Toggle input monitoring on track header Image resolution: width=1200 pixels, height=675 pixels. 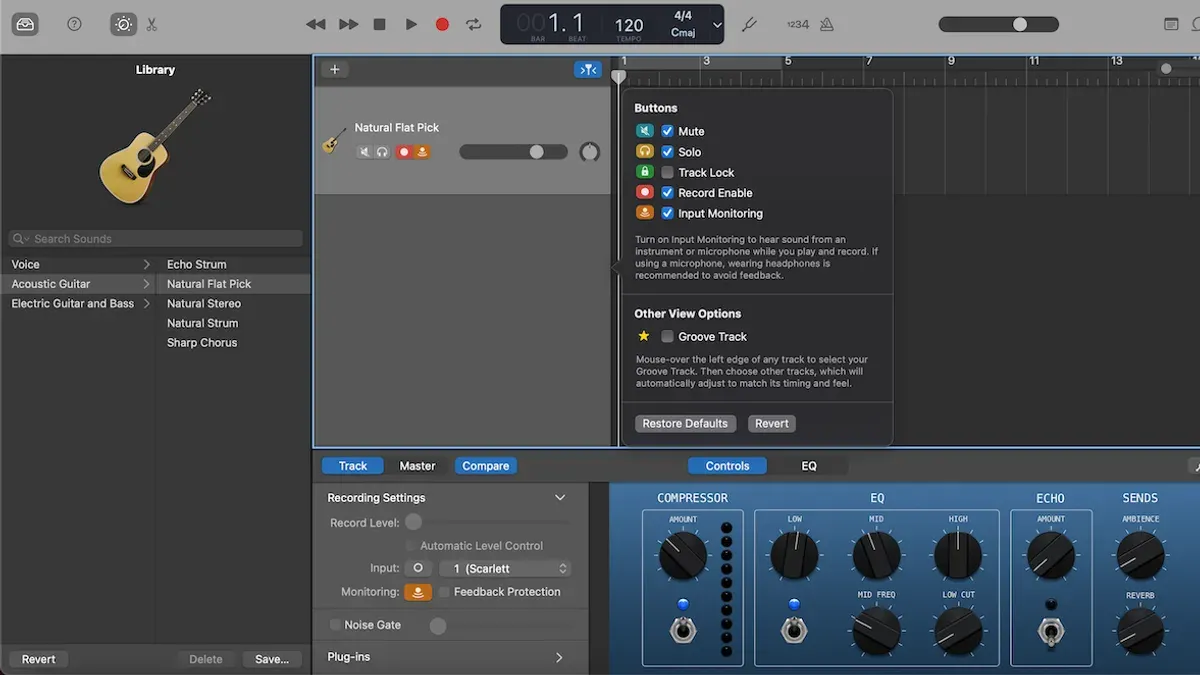[421, 152]
